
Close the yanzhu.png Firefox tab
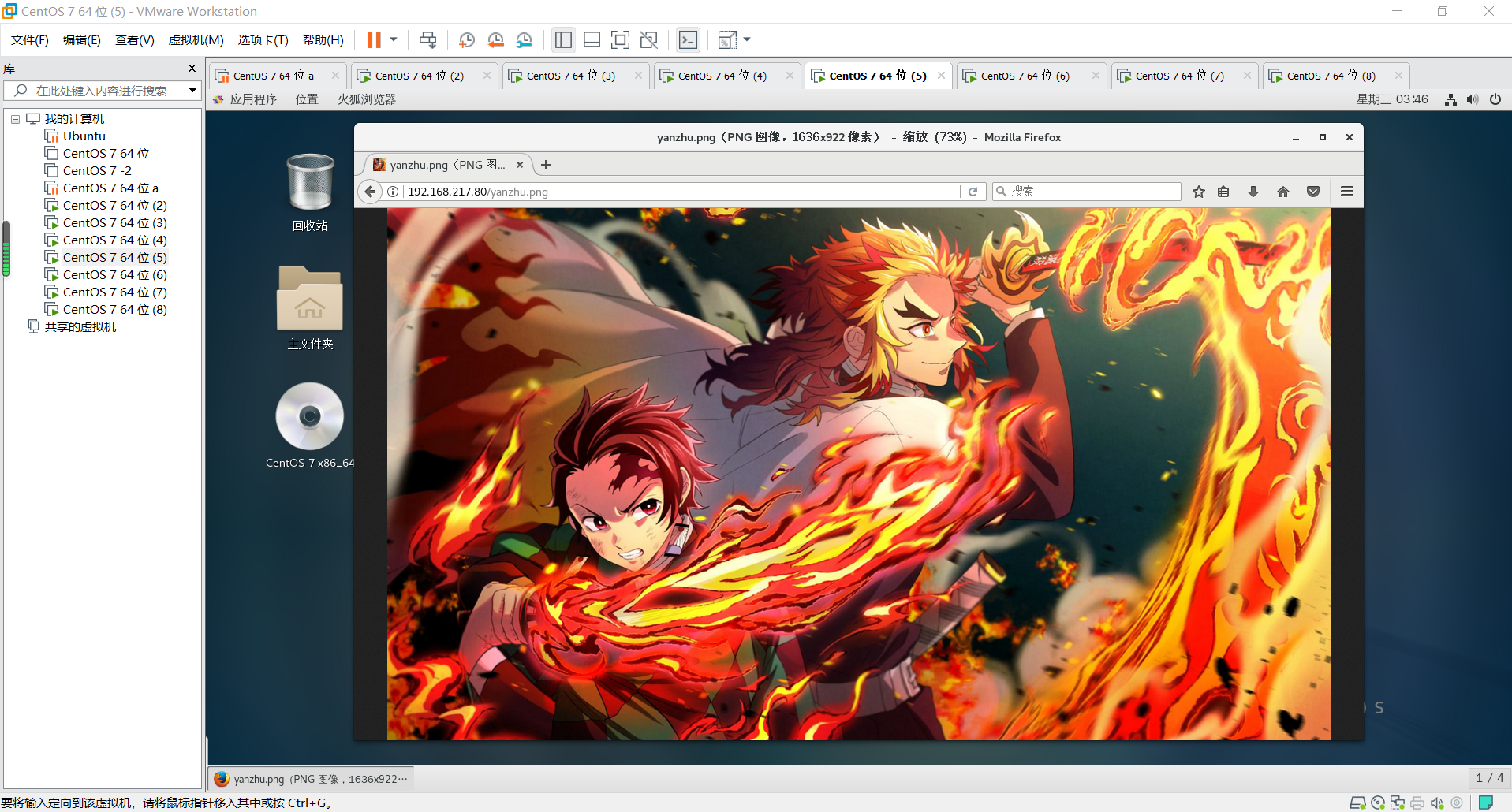click(x=520, y=165)
